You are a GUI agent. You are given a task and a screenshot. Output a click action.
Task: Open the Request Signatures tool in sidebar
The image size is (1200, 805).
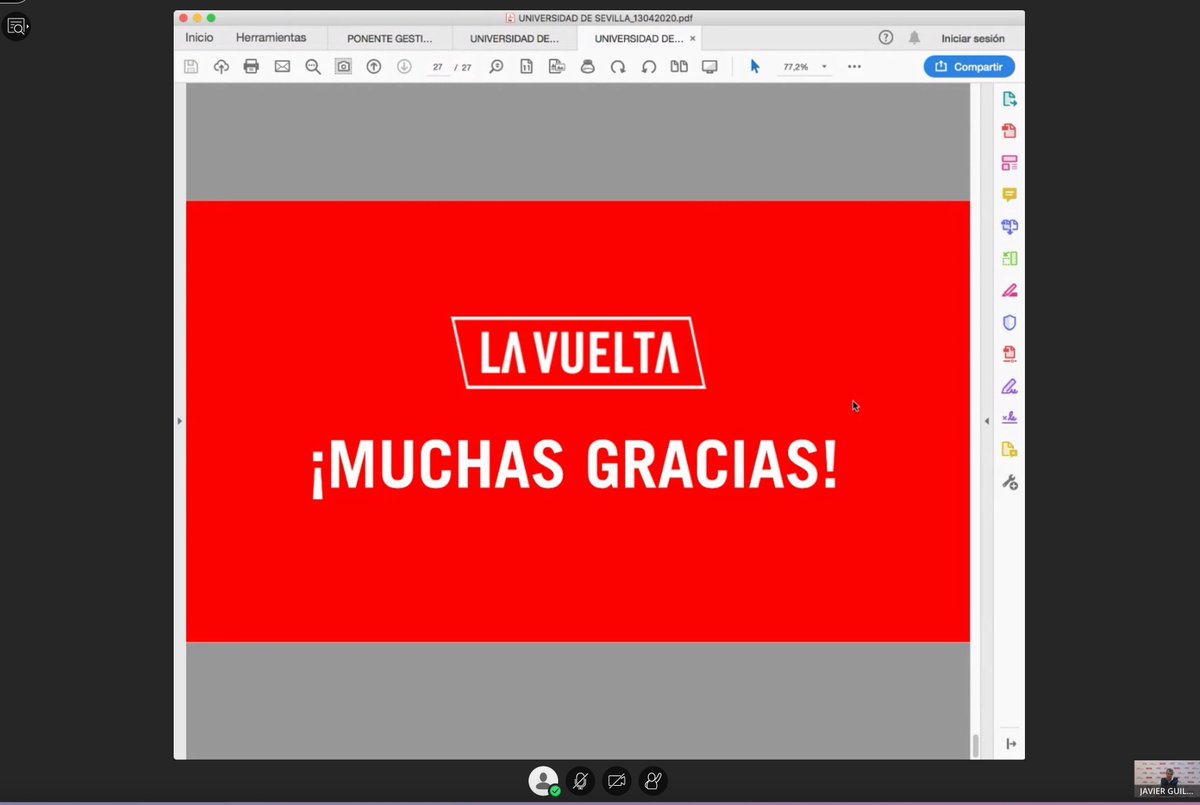click(x=1009, y=418)
